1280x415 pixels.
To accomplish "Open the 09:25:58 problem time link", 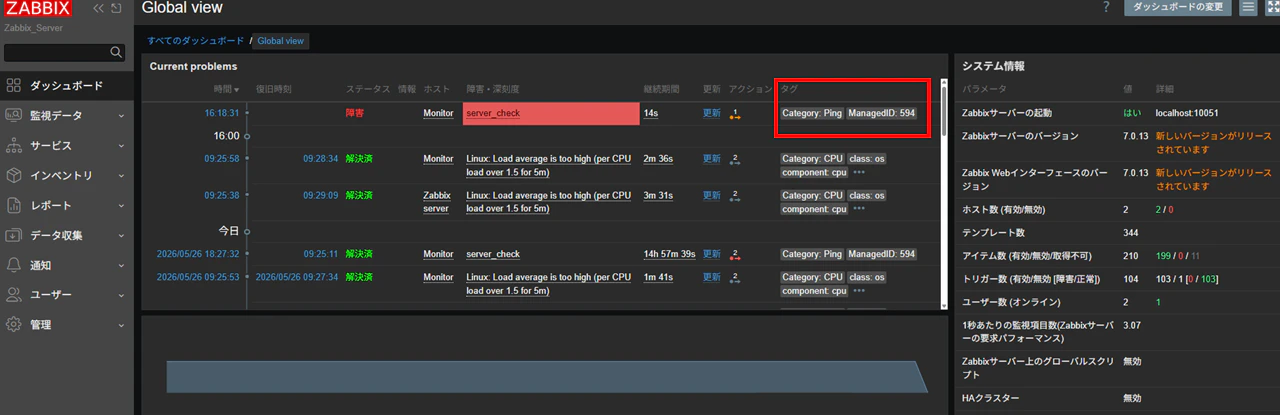I will click(222, 158).
